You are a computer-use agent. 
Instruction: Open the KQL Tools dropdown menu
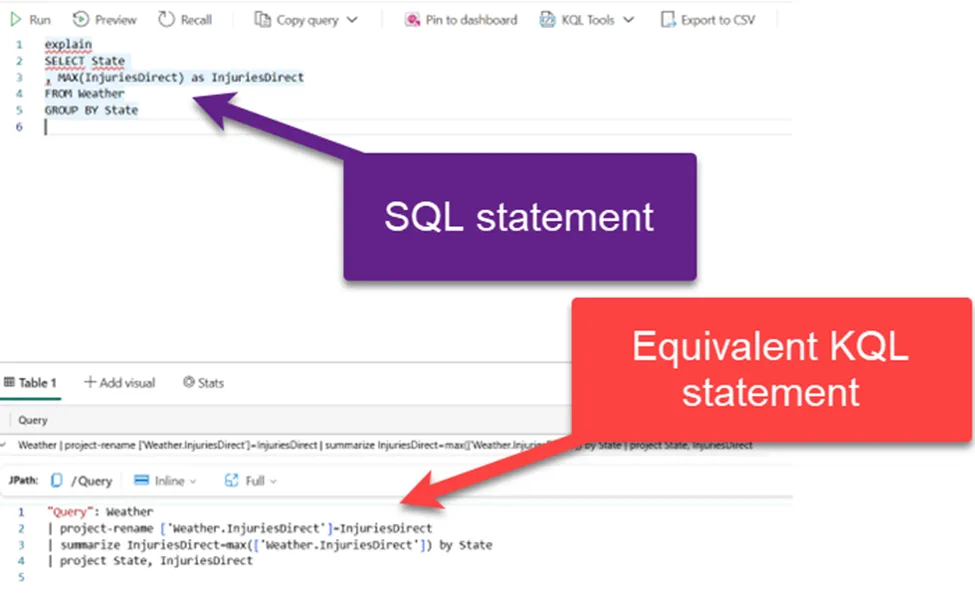coord(627,19)
